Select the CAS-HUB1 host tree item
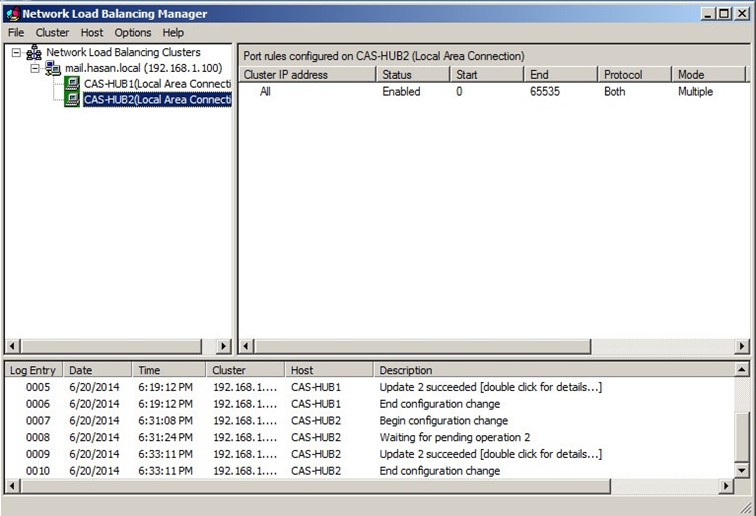Screen dimensions: 756x516 (157, 84)
